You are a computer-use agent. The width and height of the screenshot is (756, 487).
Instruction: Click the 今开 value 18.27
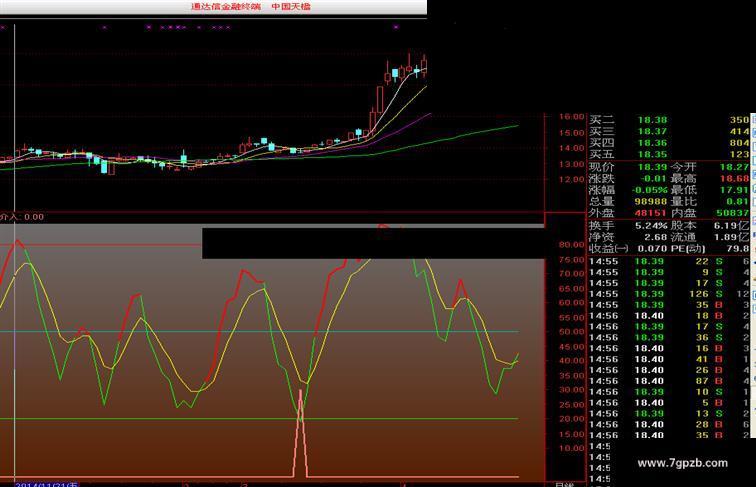734,167
